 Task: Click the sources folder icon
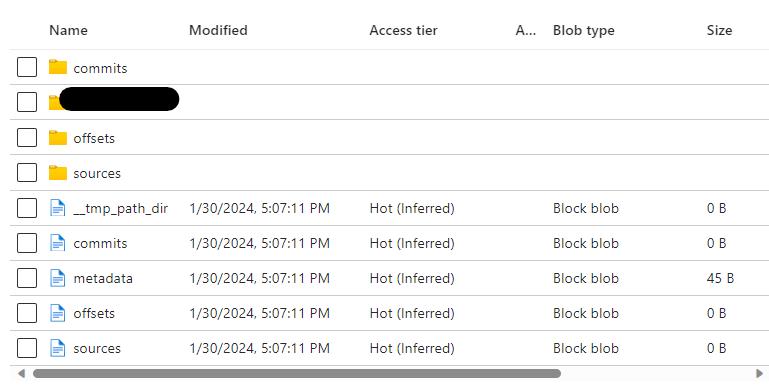coord(58,173)
